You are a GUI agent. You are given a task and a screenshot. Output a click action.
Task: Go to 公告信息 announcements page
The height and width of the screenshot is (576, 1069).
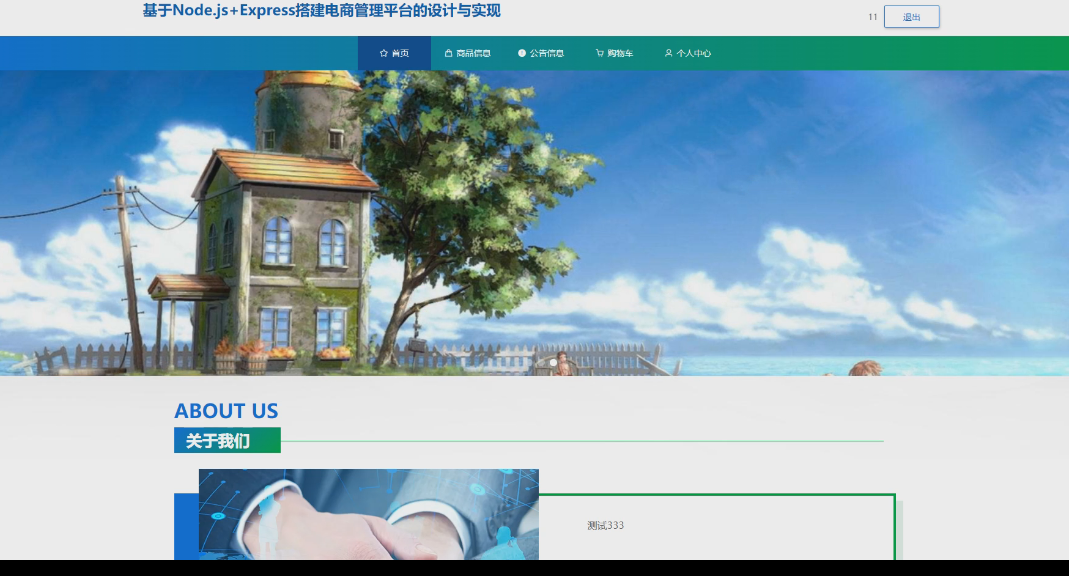[x=541, y=53]
